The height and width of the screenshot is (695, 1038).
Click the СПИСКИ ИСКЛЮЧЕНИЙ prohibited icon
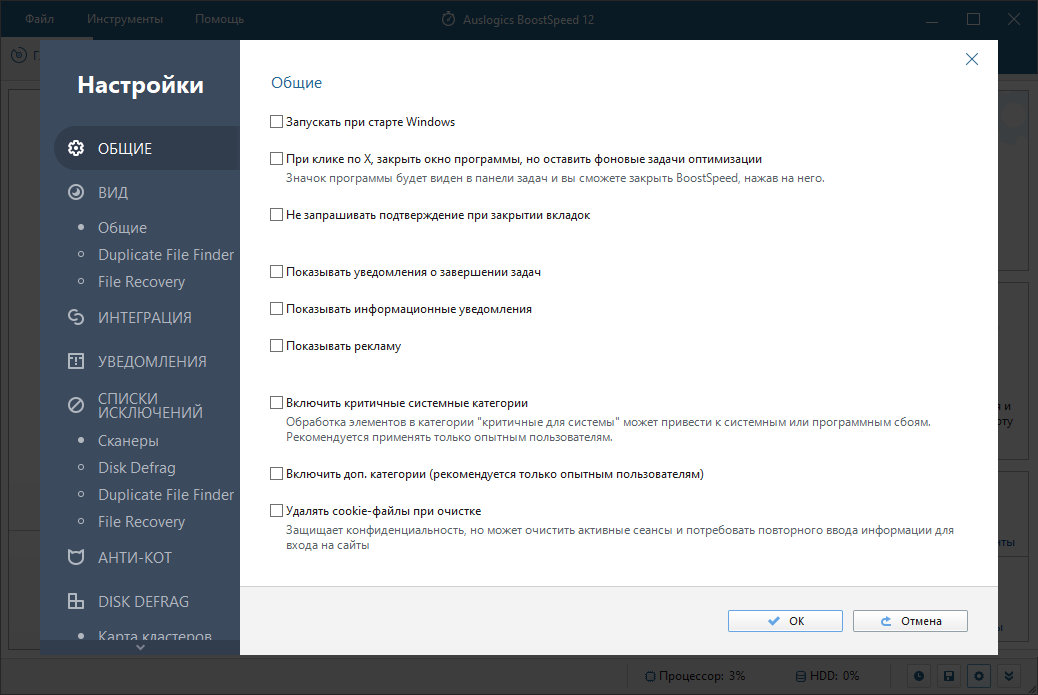coord(76,405)
